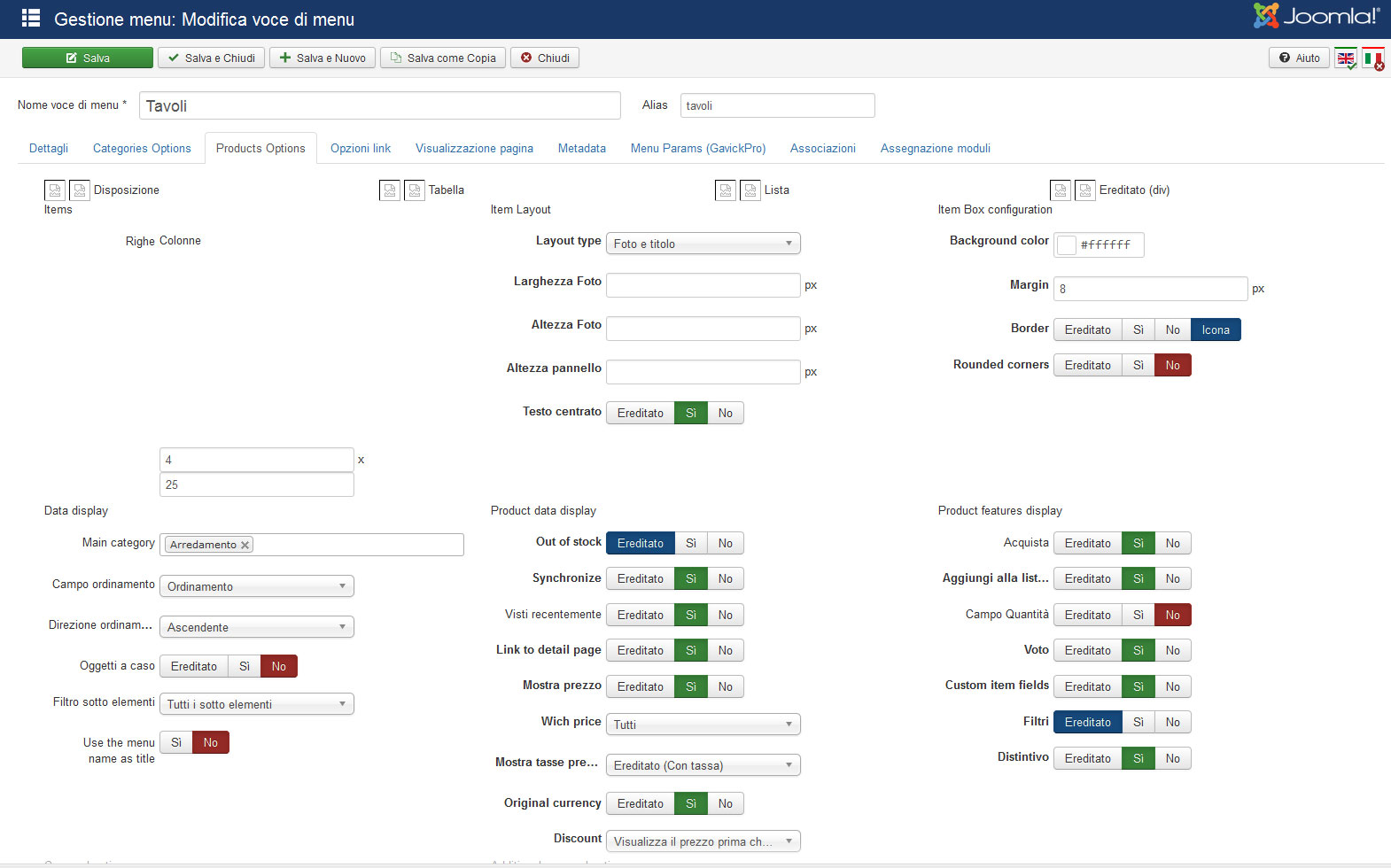This screenshot has width=1391, height=868.
Task: Set Original currency to Ereditato
Action: click(x=641, y=803)
